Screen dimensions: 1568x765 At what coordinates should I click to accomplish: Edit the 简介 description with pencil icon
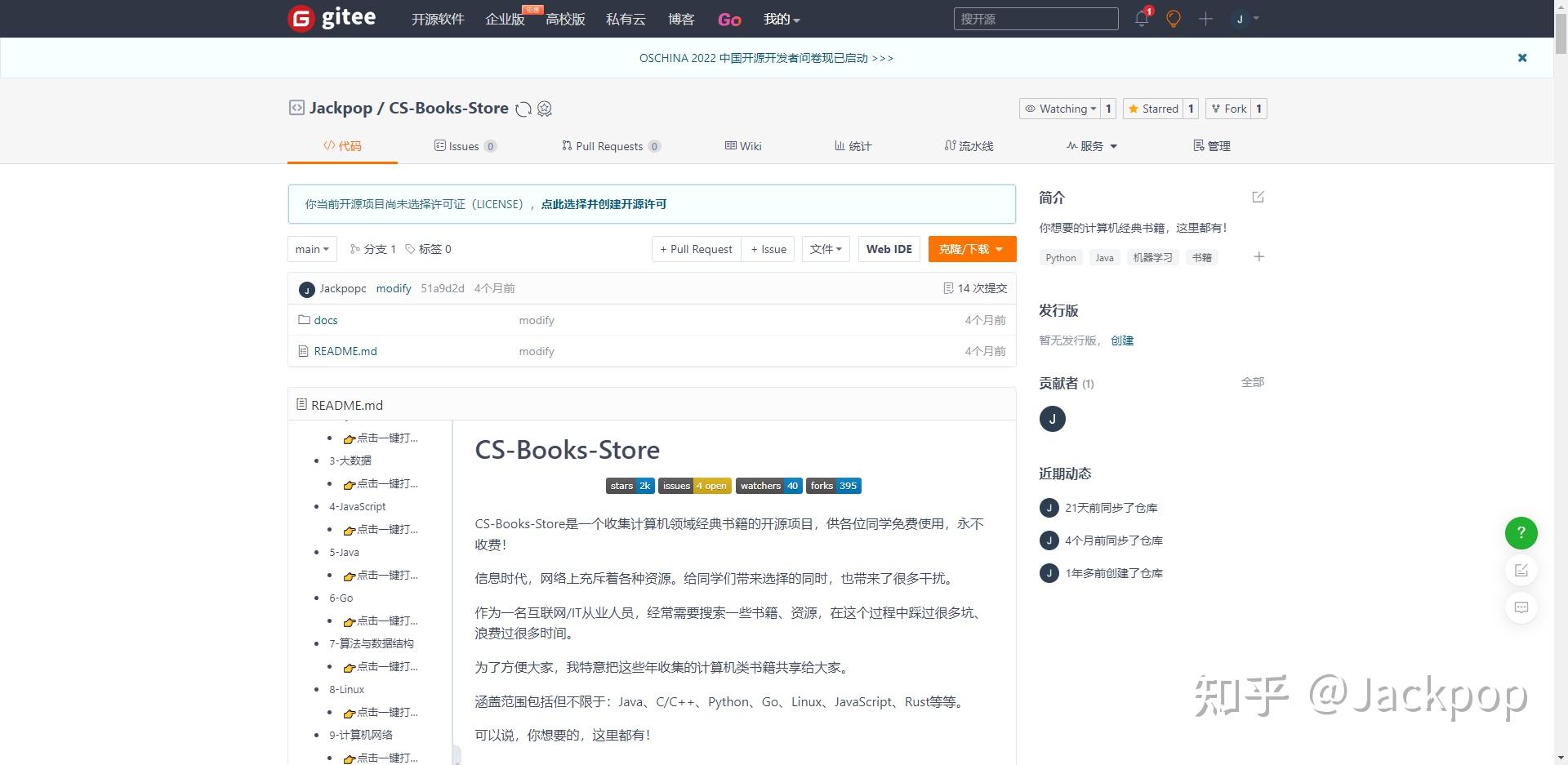click(x=1258, y=197)
